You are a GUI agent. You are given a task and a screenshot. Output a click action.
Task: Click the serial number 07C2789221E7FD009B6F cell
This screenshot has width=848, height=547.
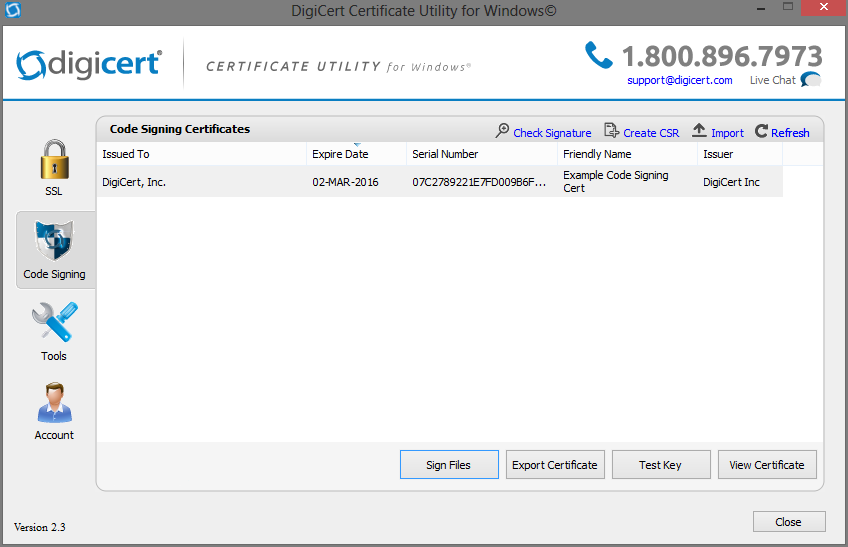pos(479,182)
